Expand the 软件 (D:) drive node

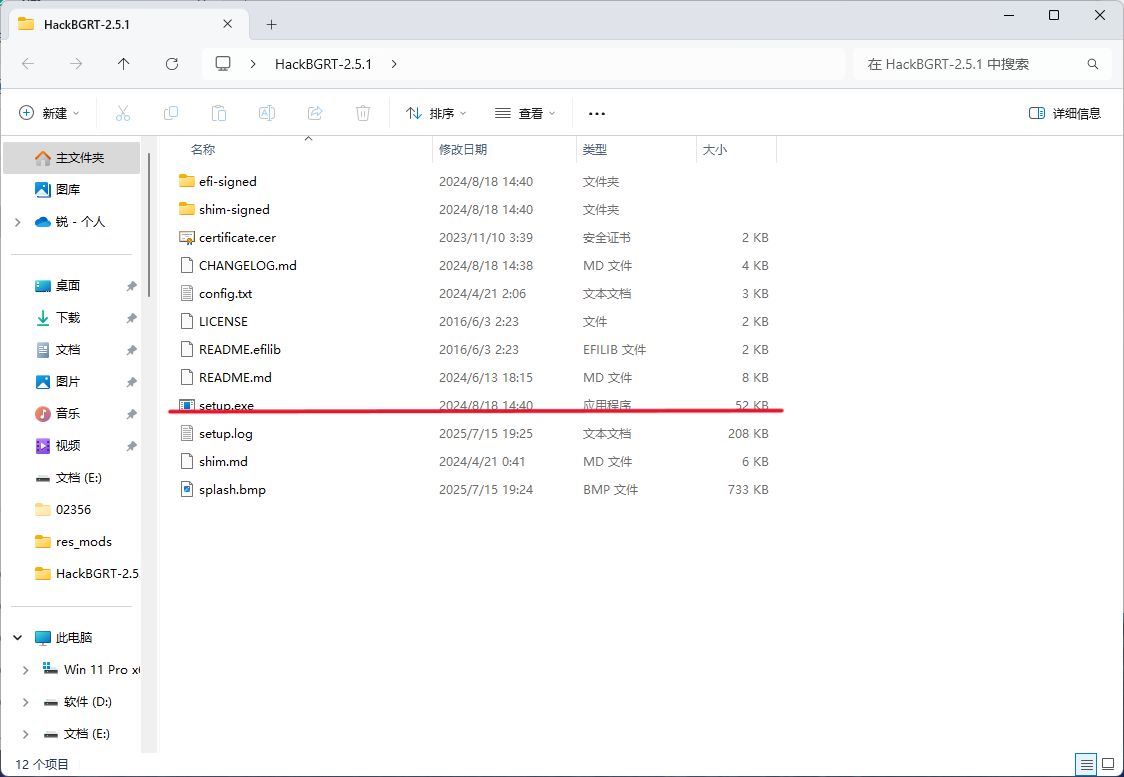(26, 702)
